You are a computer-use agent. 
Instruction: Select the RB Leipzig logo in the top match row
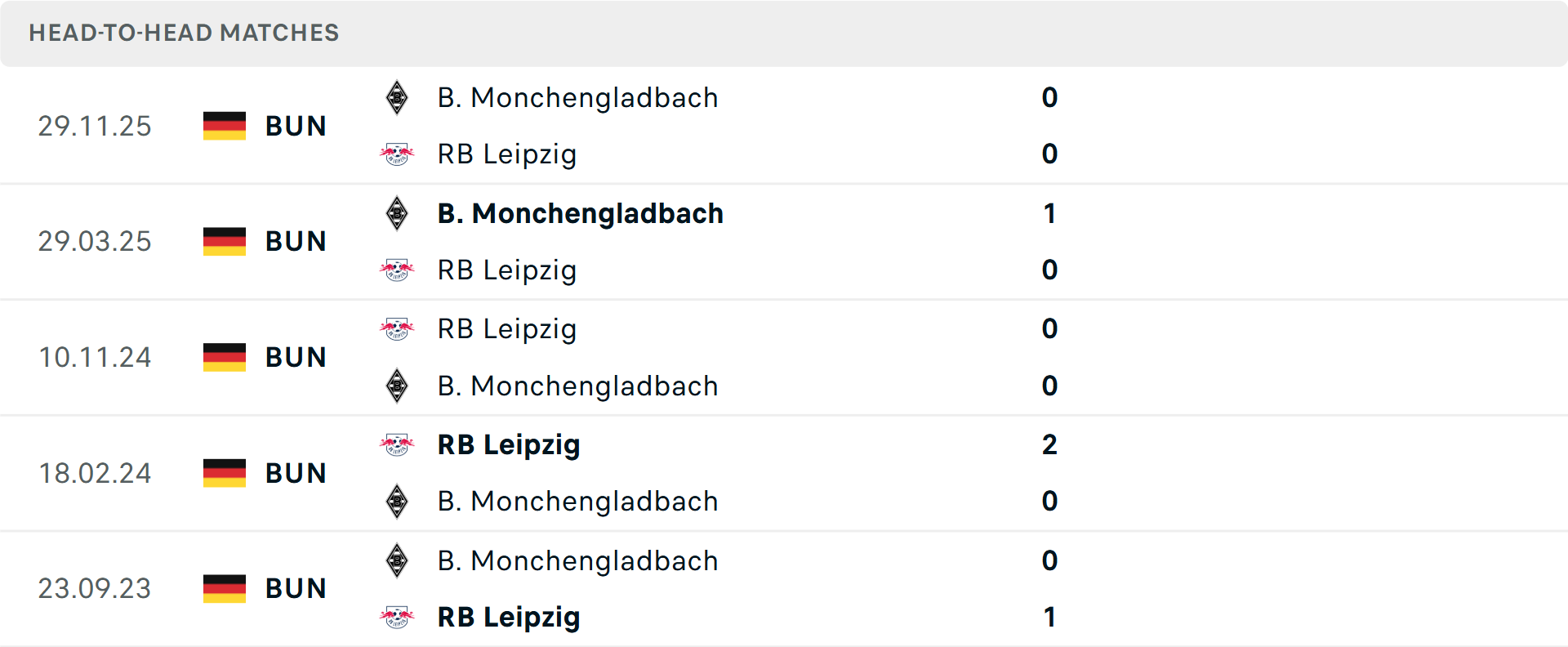397,154
